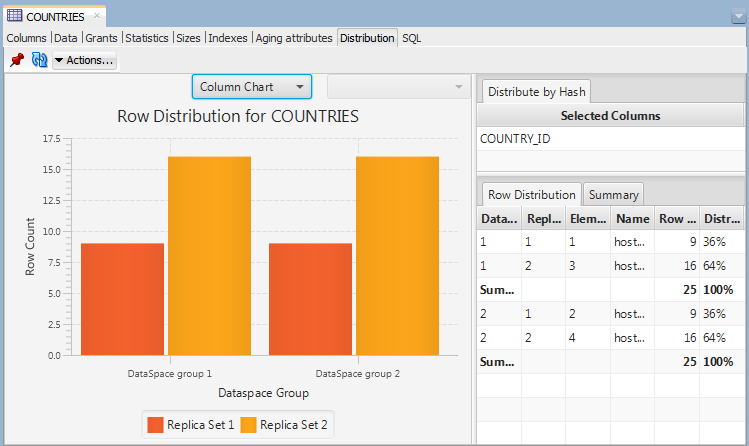Click the host... name in element 2 row
The image size is (749, 446).
pyautogui.click(x=632, y=314)
